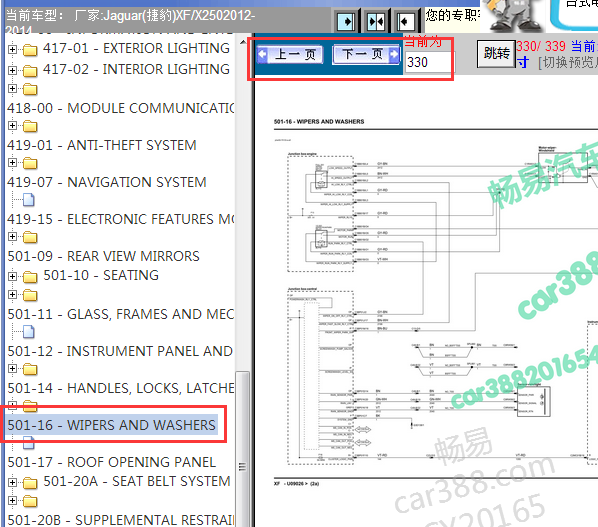The image size is (598, 527).
Task: Select 501-12 - INSTRUMENT PANEL AND entry
Action: coord(120,351)
